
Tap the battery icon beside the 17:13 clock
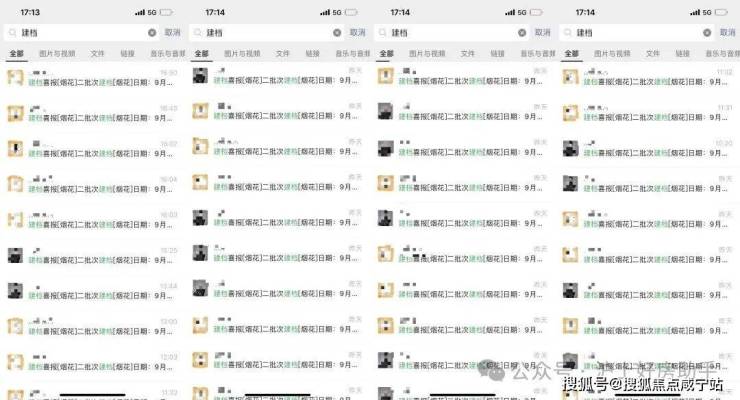tap(166, 12)
